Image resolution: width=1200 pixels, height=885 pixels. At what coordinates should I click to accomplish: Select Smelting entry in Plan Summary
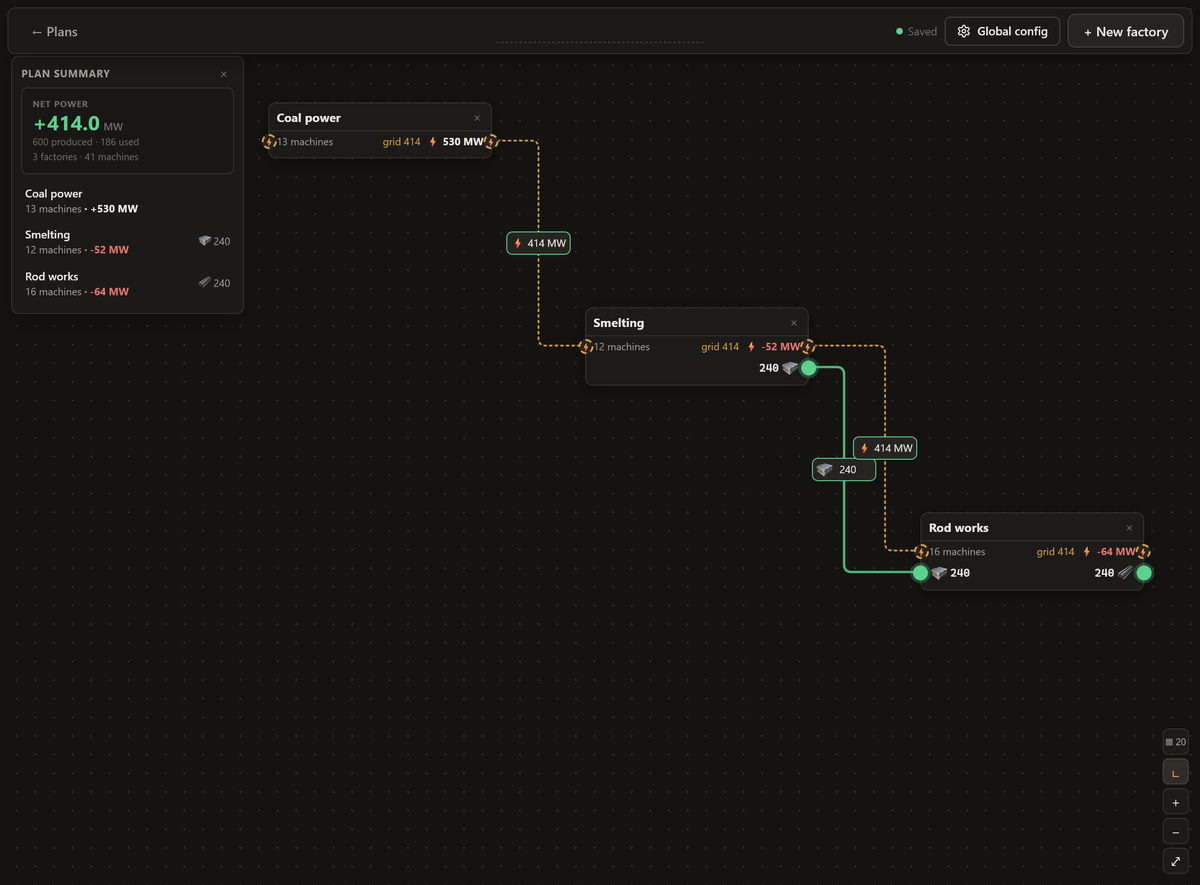[127, 242]
